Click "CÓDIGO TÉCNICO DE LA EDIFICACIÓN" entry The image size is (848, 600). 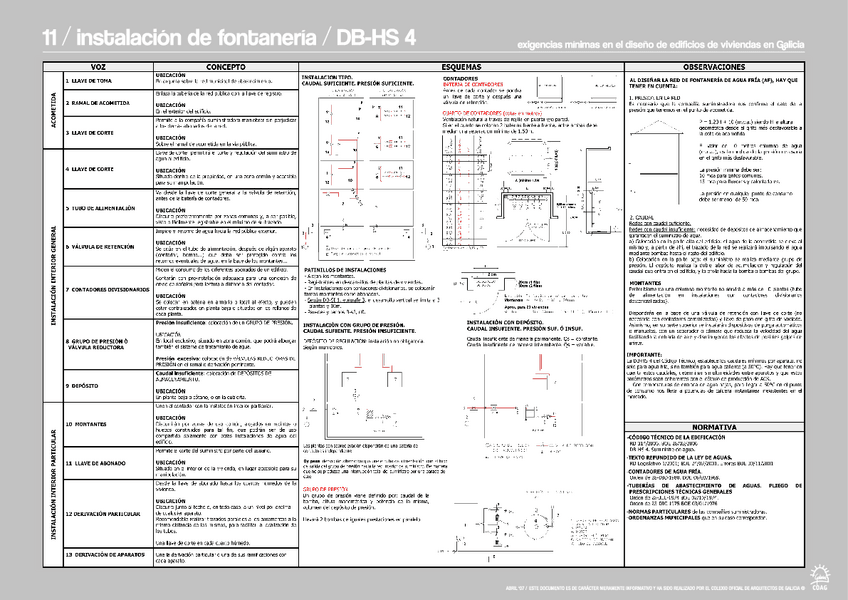pos(677,437)
